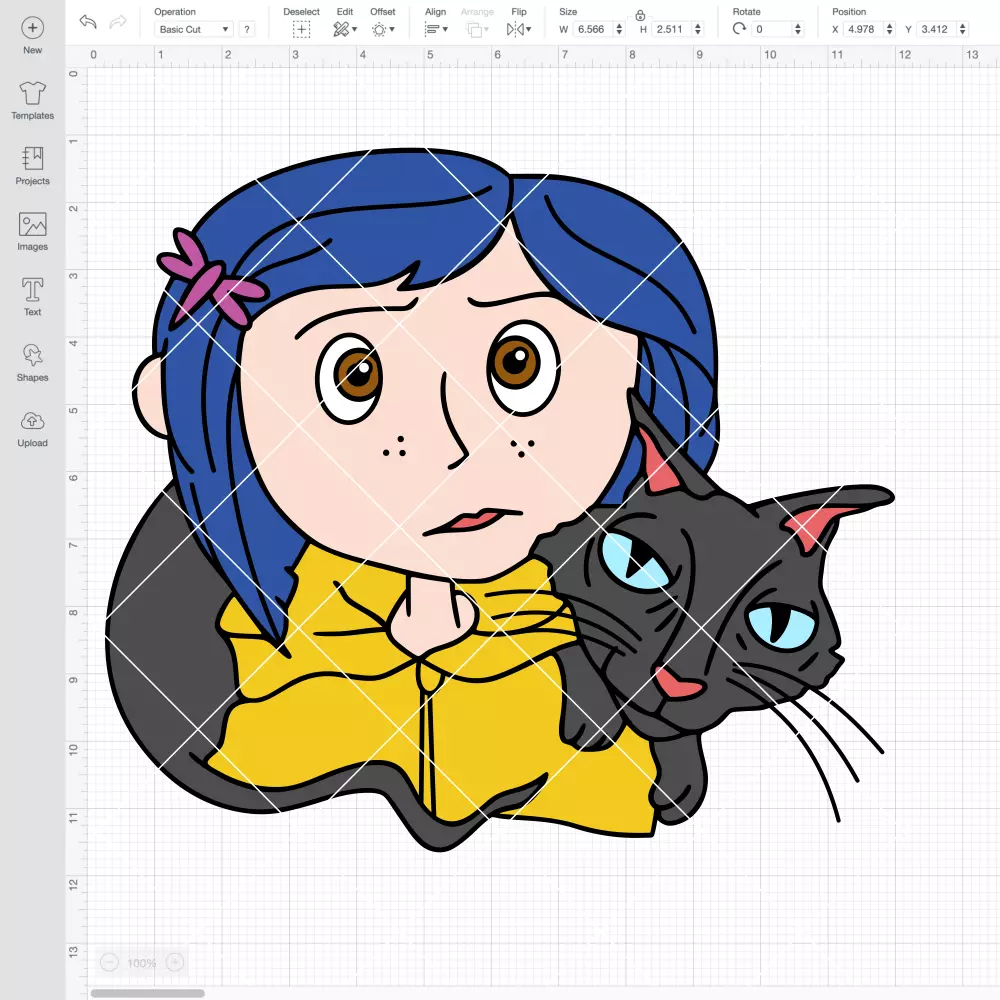Screen dimensions: 1000x1000
Task: Open the Align menu
Action: point(436,29)
